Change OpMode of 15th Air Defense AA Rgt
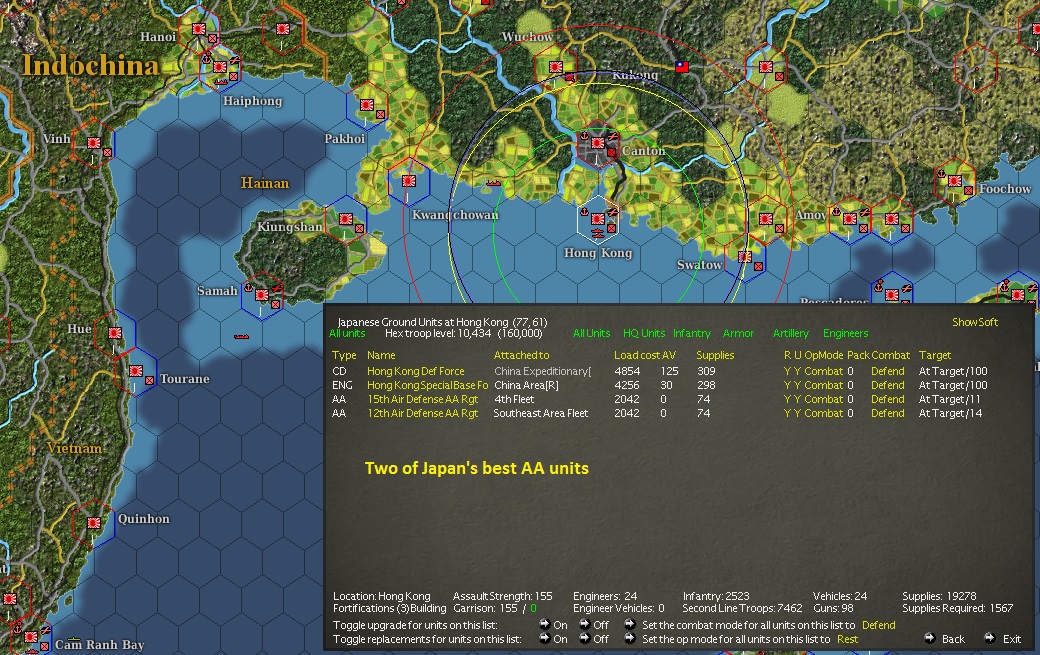Viewport: 1040px width, 655px height. (x=823, y=399)
